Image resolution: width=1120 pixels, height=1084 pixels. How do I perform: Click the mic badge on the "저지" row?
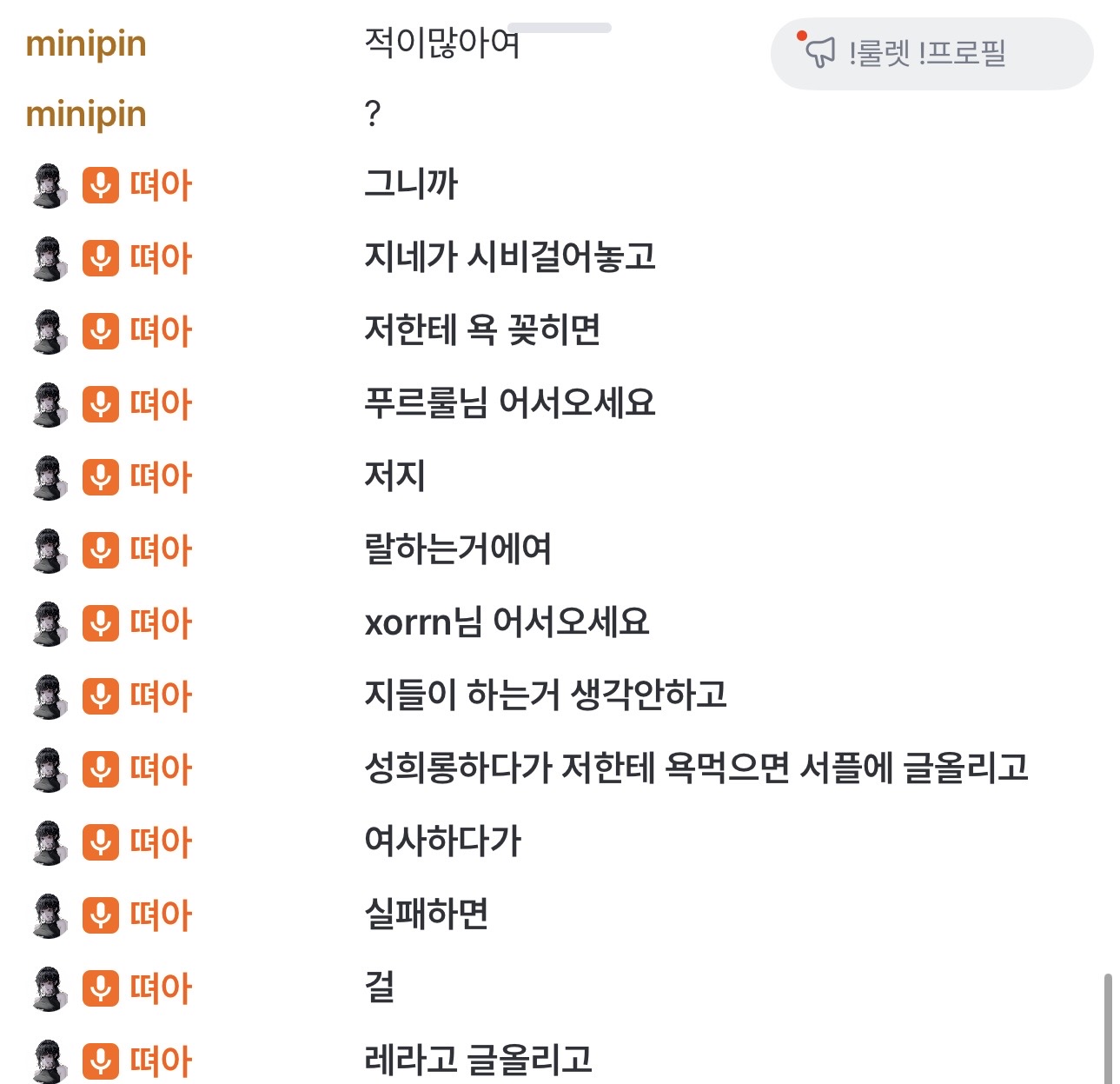pyautogui.click(x=101, y=478)
